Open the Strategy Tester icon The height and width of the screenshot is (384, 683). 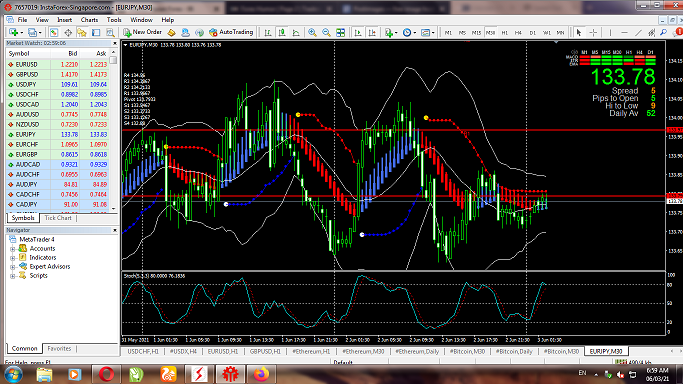tap(110, 32)
